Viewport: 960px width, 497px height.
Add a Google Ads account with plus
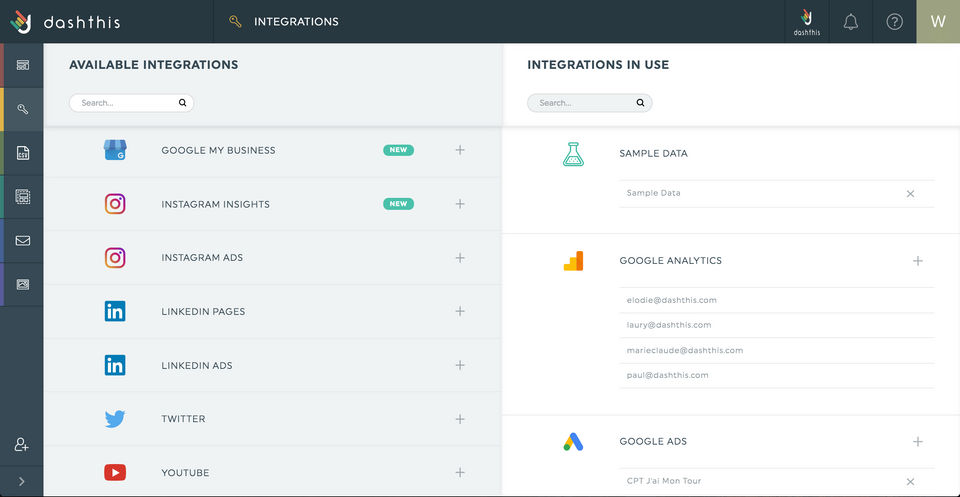coord(918,441)
